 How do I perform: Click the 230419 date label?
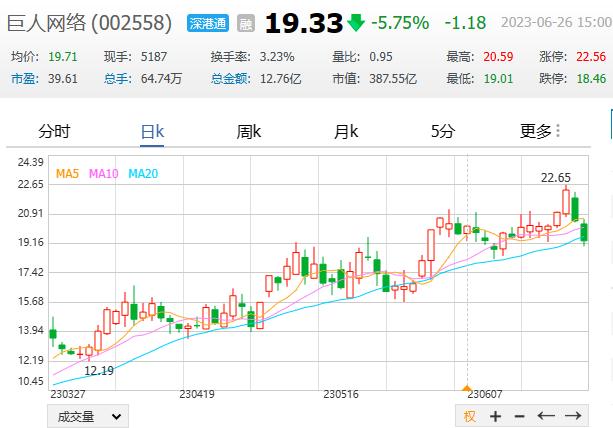point(197,394)
